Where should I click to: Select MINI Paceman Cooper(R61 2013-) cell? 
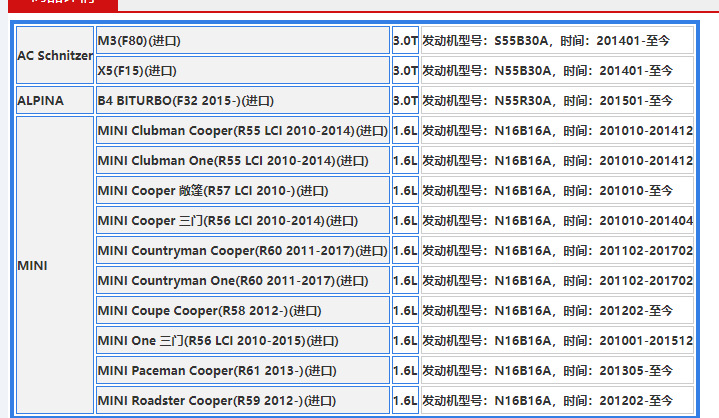coord(243,371)
